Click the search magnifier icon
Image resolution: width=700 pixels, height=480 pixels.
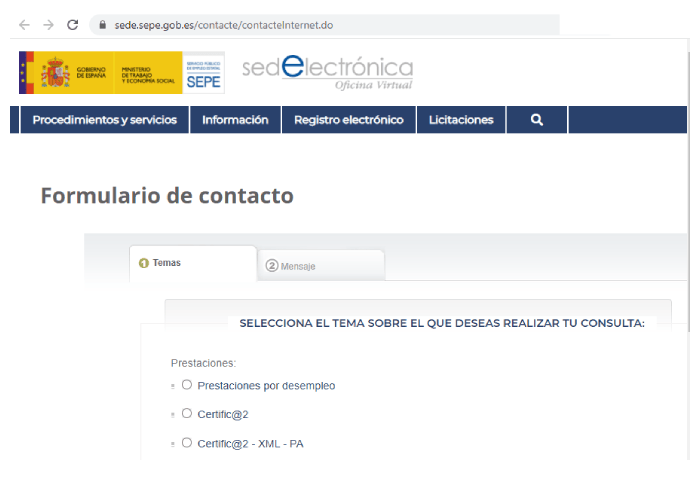pos(537,120)
